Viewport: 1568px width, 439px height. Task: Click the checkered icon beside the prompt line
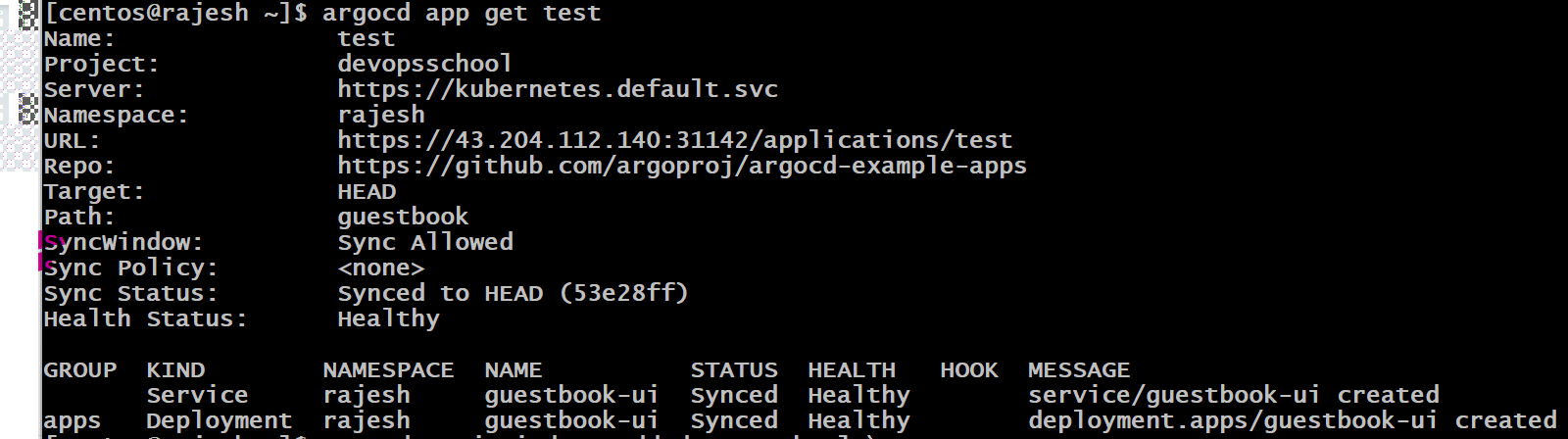(x=29, y=14)
